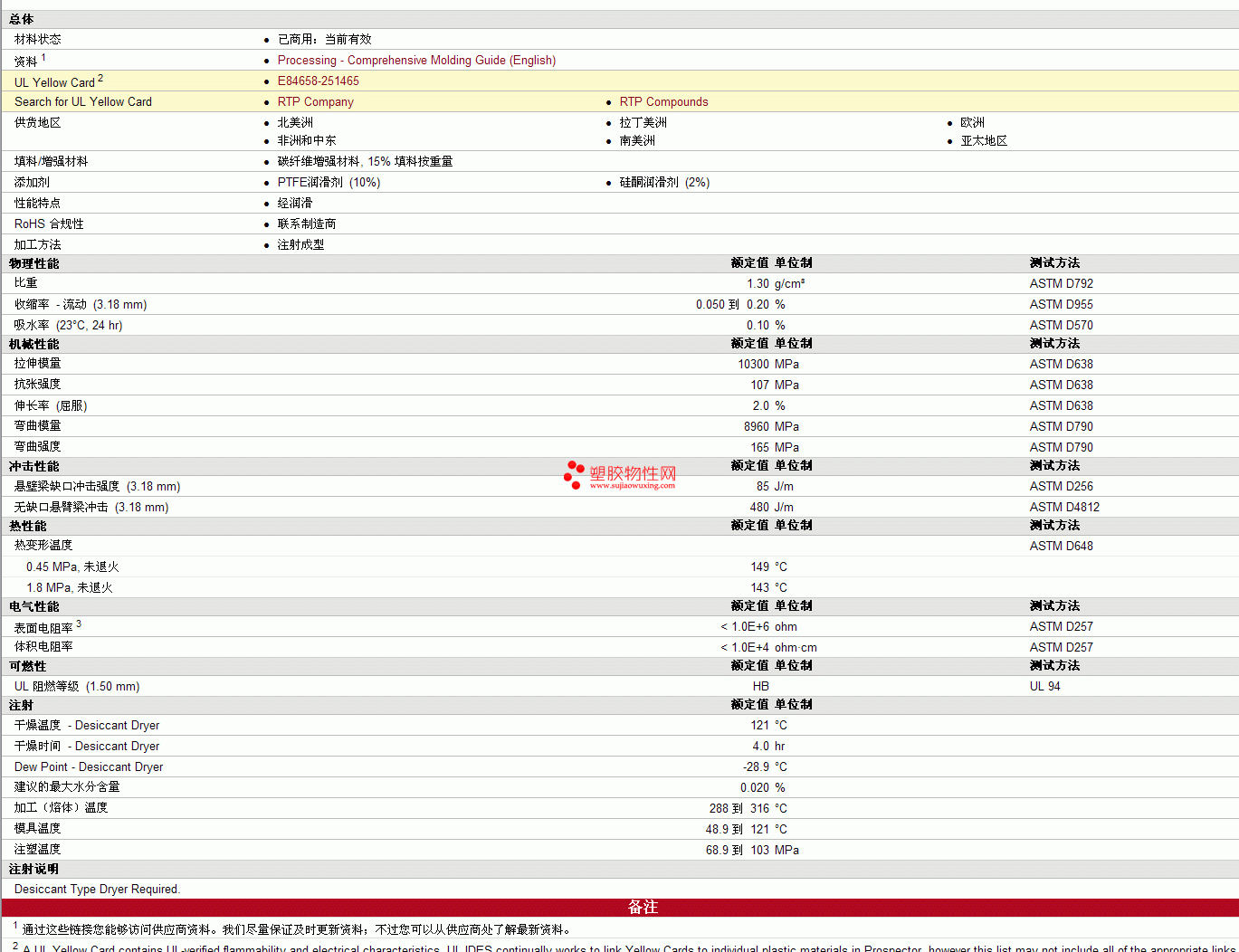Click the 联系制造商 RoHS value
This screenshot has height=952, width=1239.
click(307, 224)
